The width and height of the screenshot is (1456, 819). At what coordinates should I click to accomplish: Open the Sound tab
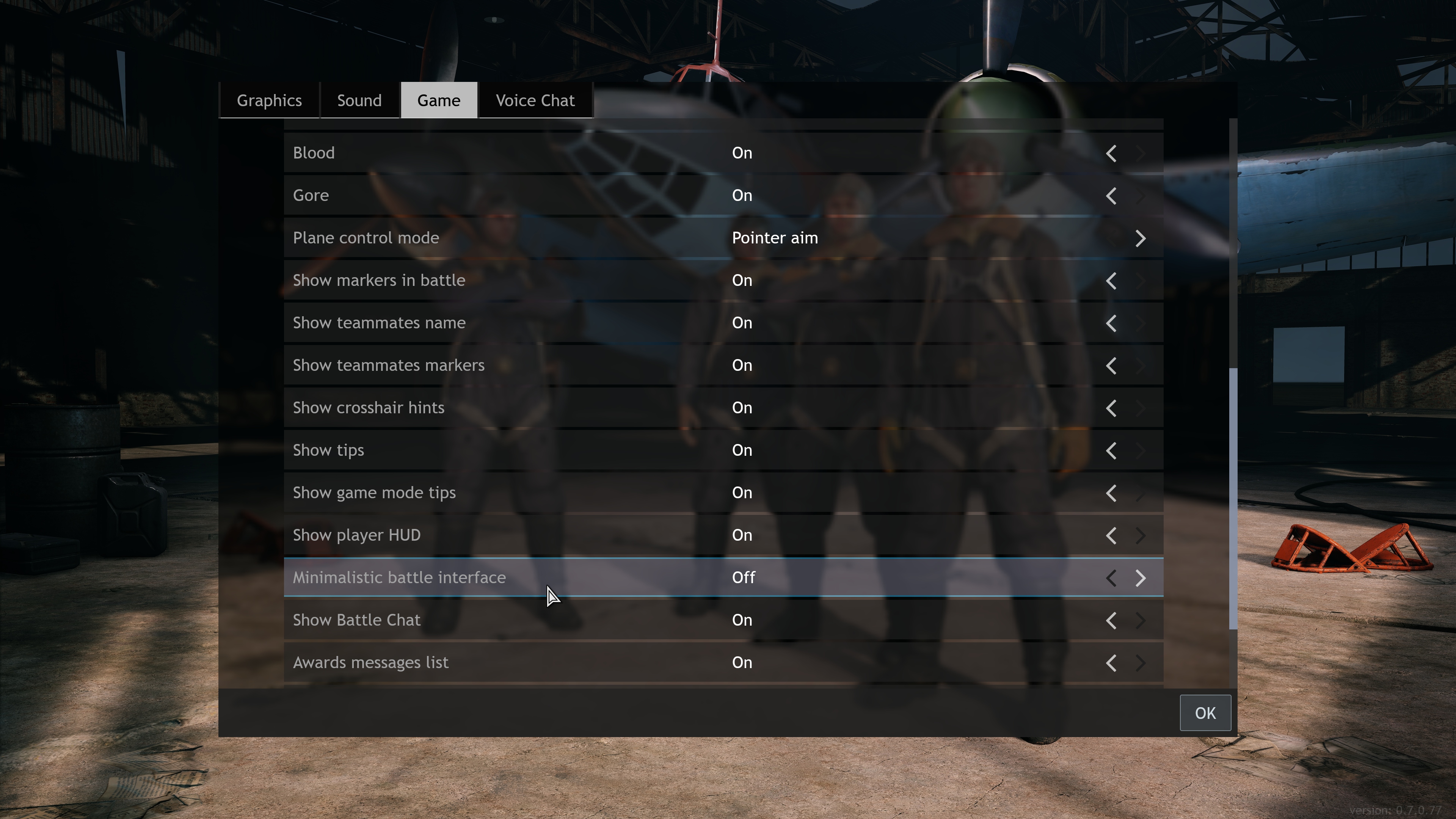tap(359, 100)
